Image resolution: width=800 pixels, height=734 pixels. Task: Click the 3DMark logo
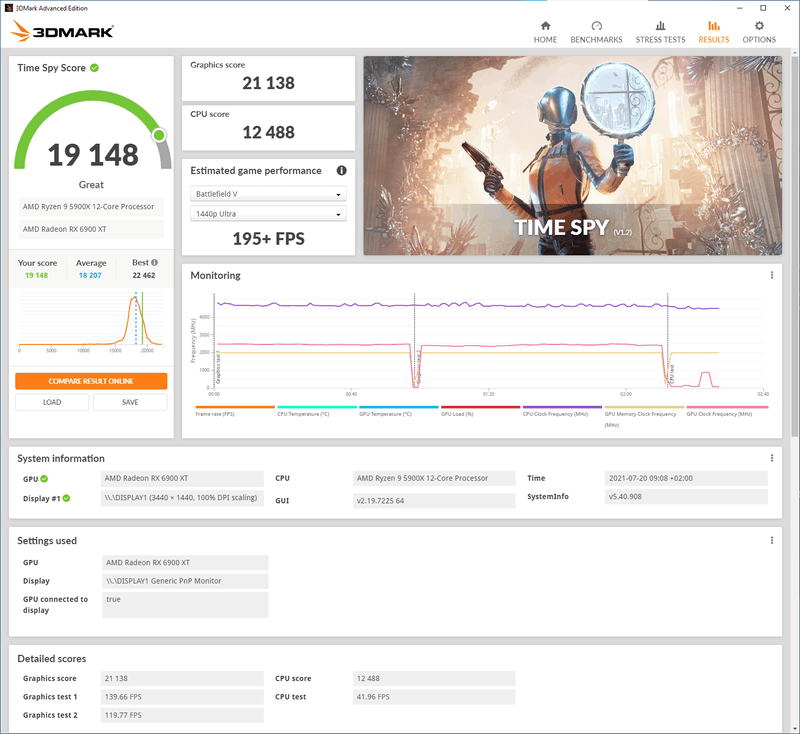point(62,31)
